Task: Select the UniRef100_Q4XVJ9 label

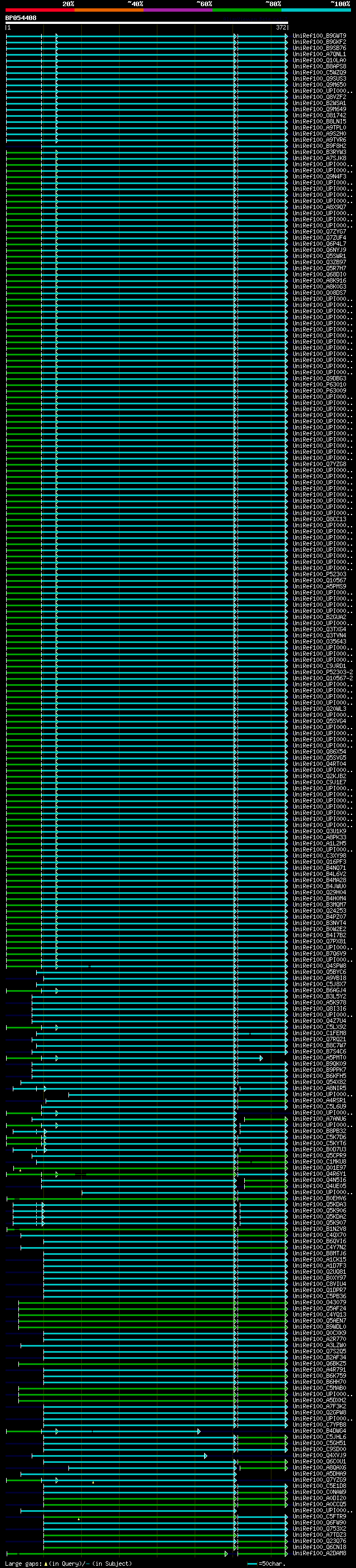Action: pos(319,1456)
